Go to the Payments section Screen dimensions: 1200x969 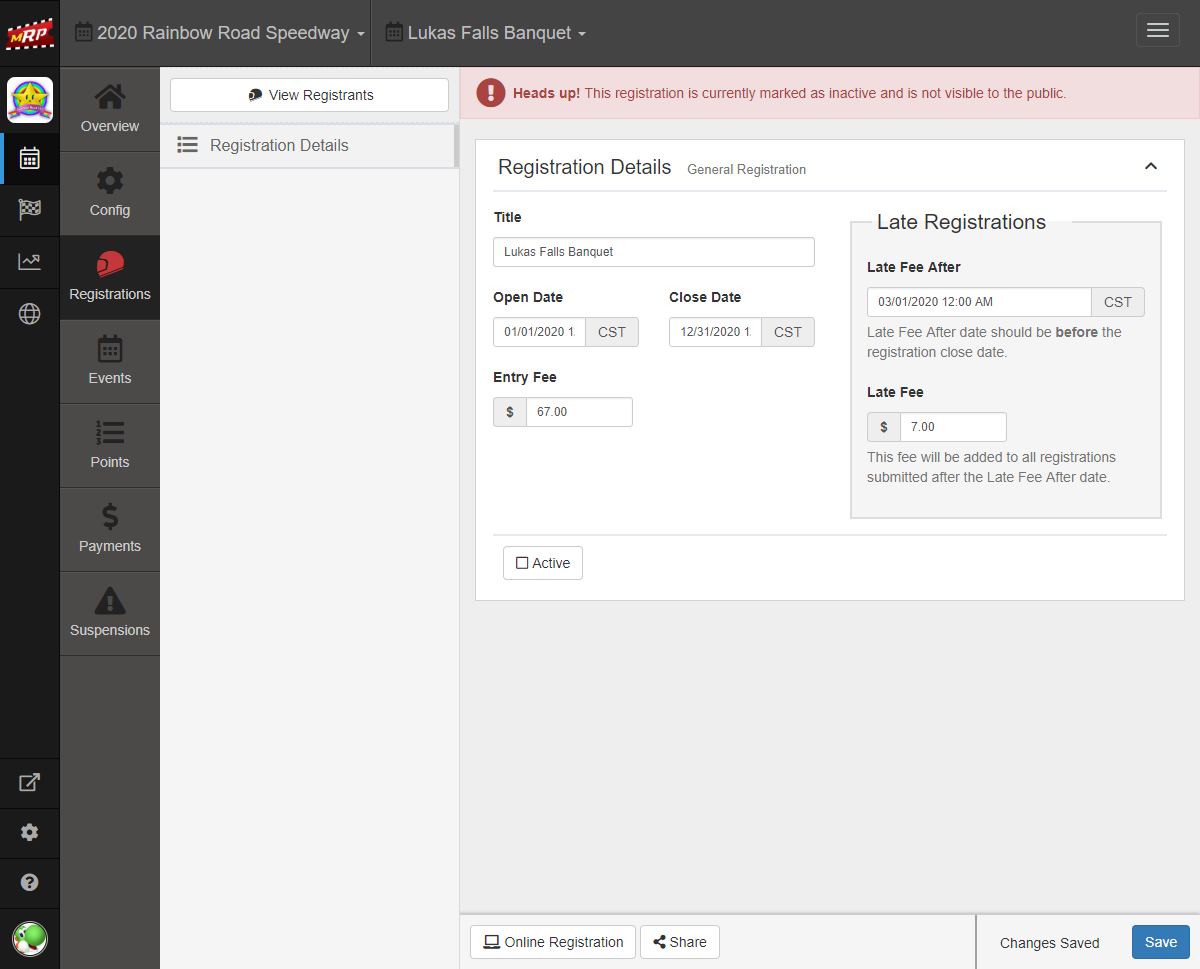(110, 530)
